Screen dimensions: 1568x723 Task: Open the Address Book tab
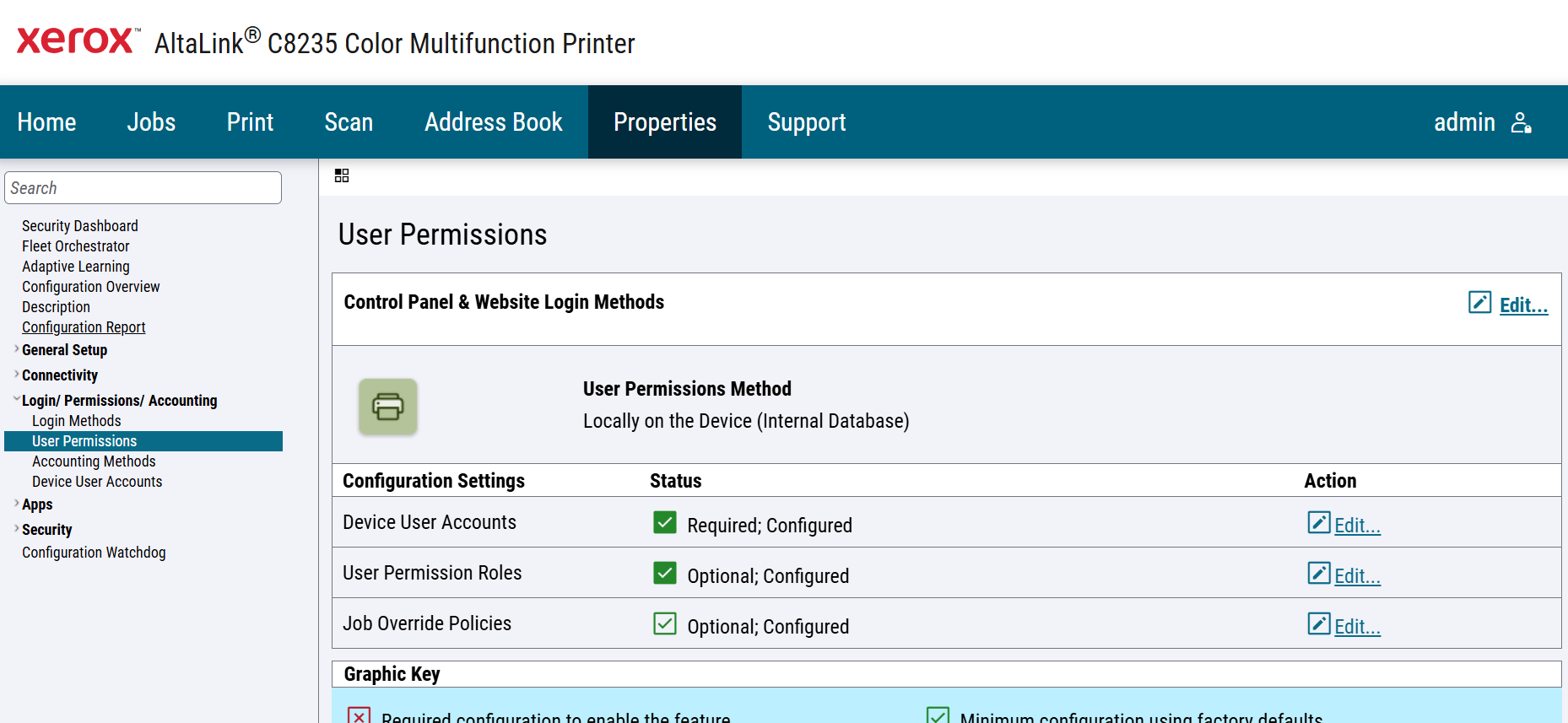(x=494, y=122)
